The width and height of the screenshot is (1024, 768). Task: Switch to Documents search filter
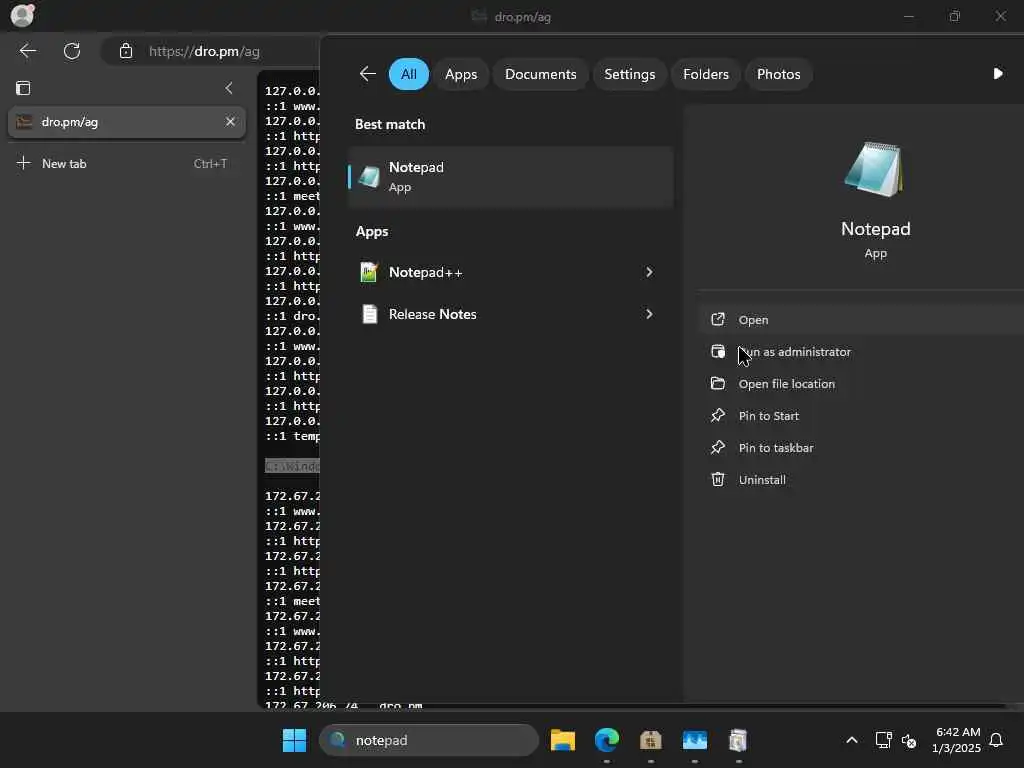pyautogui.click(x=541, y=74)
